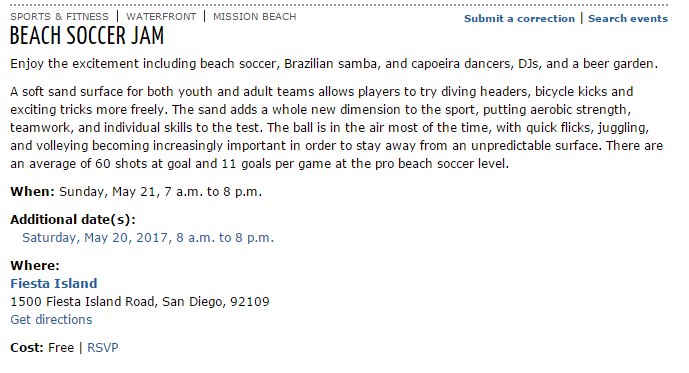The height and width of the screenshot is (373, 689).
Task: Click the paragraph about soft sand surface
Action: tap(337, 127)
